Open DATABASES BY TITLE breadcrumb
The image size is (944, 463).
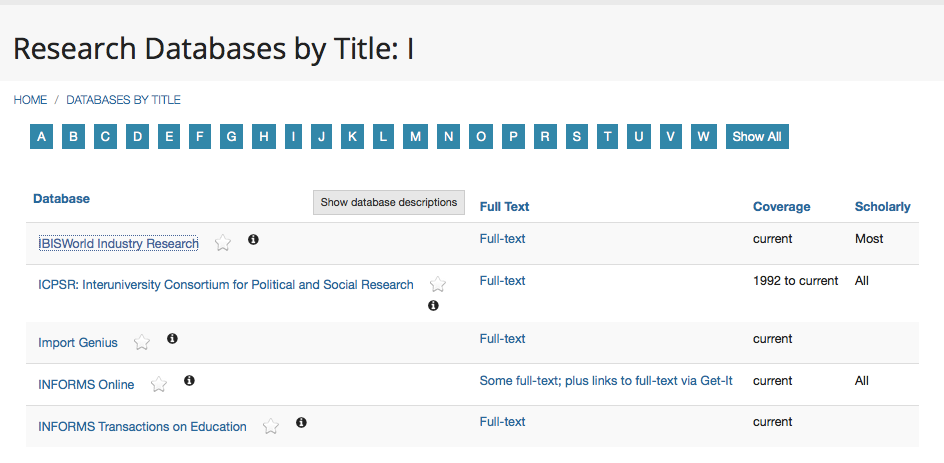[123, 100]
